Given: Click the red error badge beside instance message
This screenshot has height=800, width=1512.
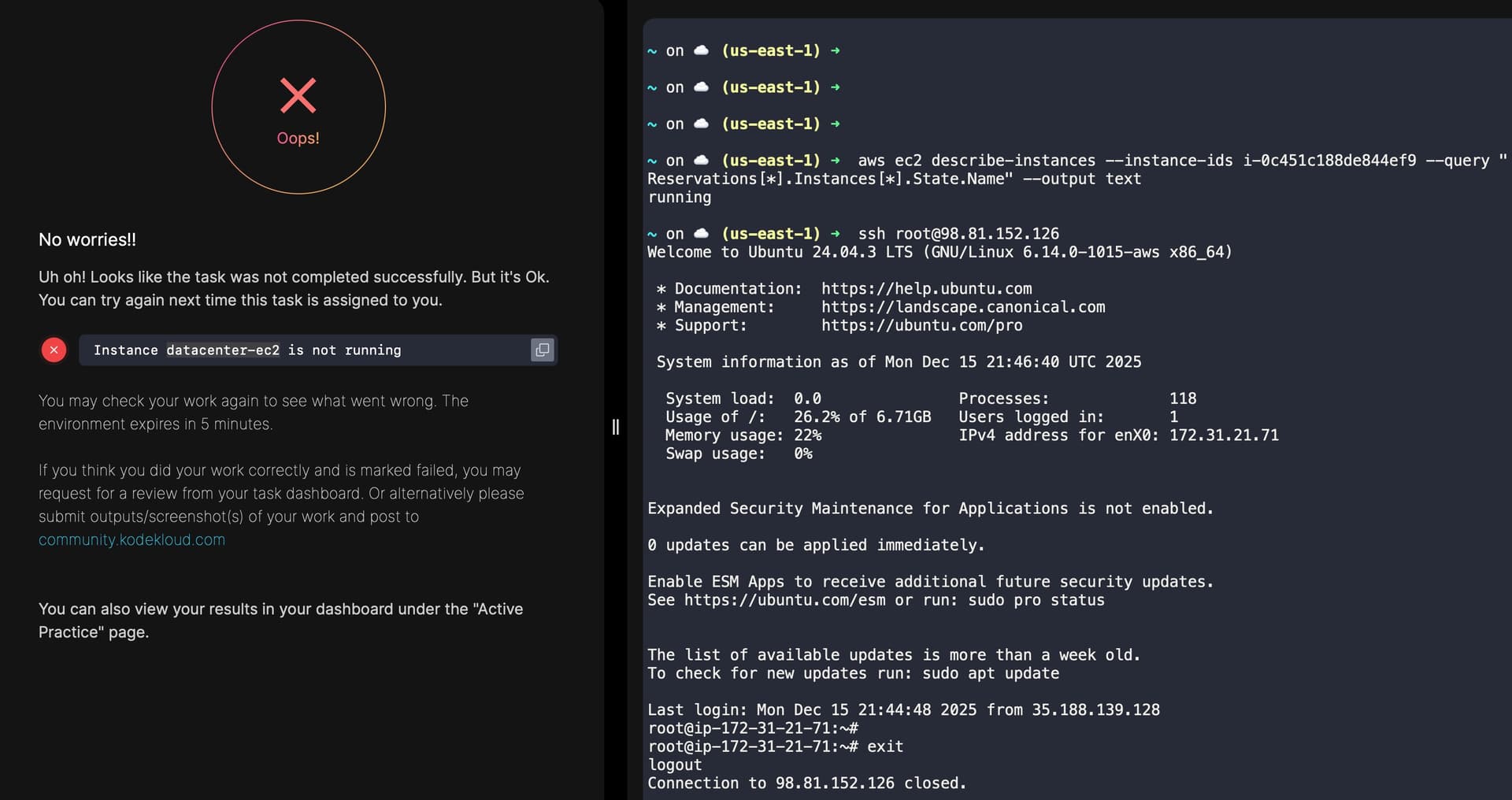Looking at the screenshot, I should (54, 350).
